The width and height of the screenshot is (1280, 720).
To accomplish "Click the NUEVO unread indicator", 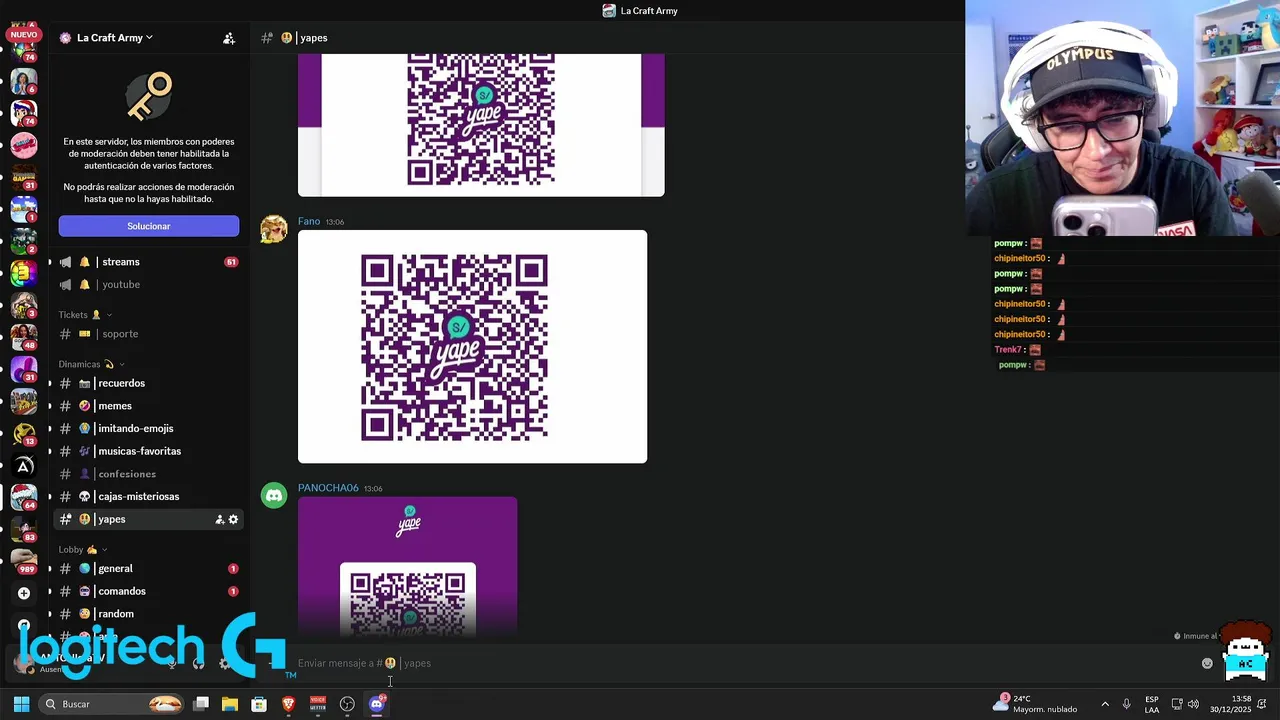I will pyautogui.click(x=23, y=35).
